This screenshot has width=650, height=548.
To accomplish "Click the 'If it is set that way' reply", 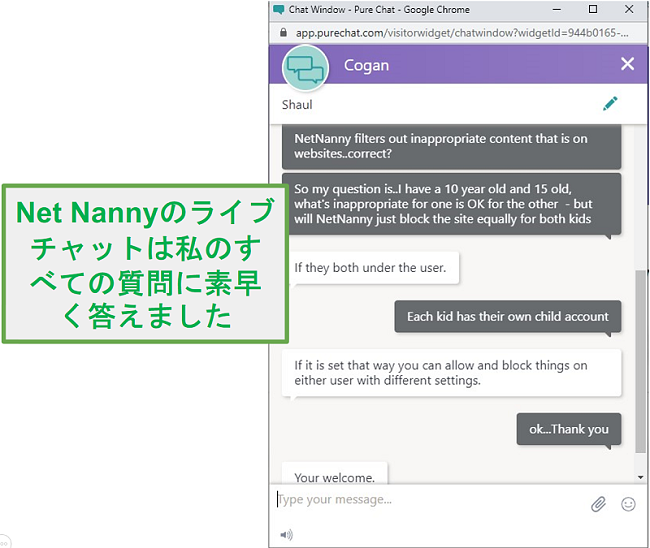I will (x=451, y=373).
